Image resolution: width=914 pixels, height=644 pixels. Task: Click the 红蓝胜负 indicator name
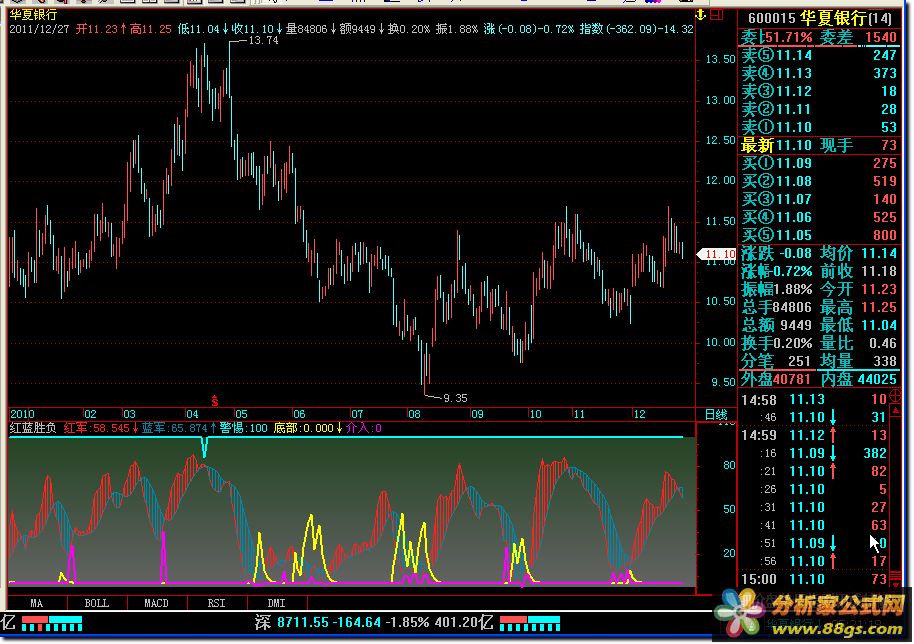point(33,428)
